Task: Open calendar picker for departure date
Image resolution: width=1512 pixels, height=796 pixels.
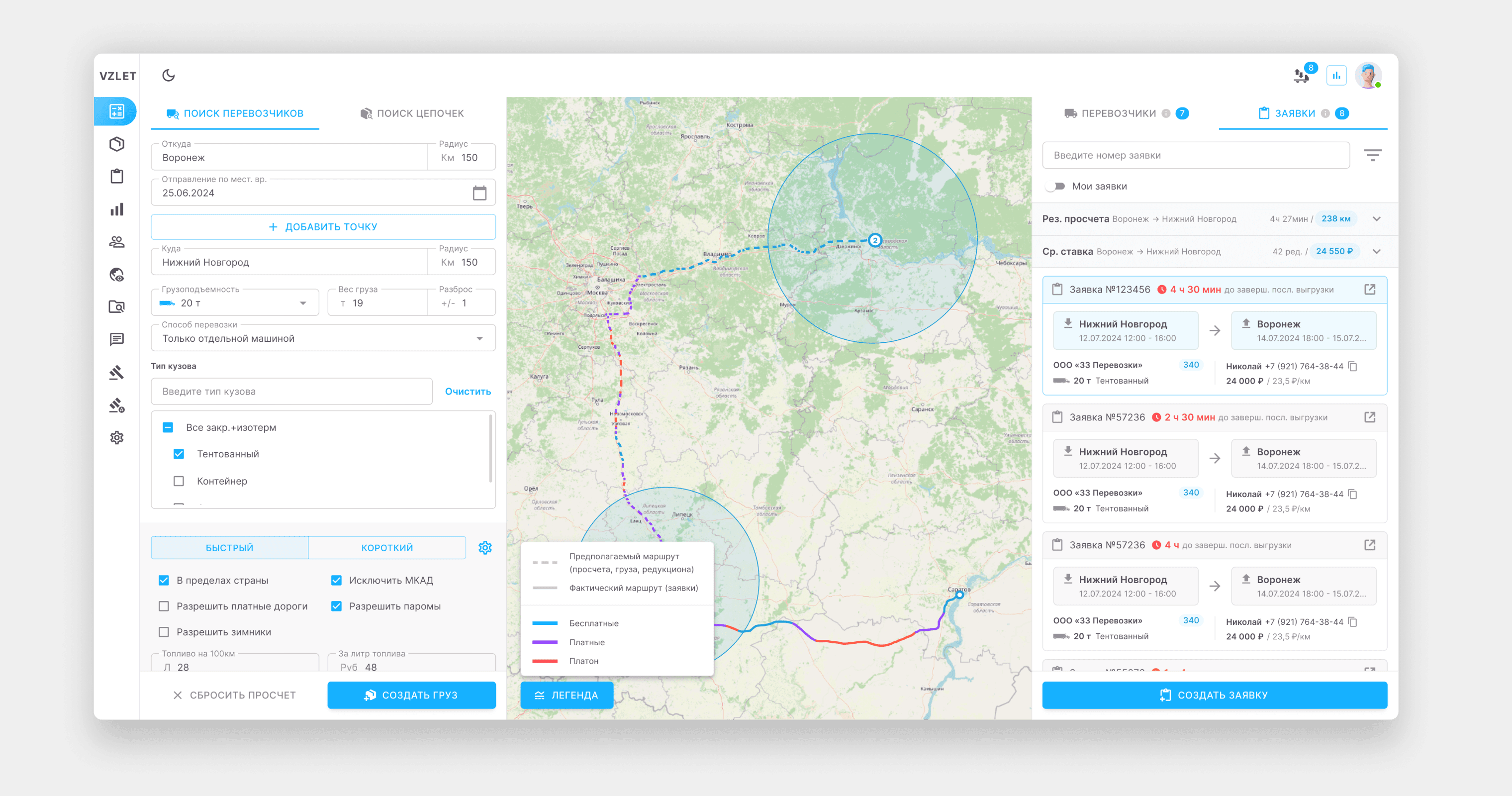Action: [x=479, y=193]
